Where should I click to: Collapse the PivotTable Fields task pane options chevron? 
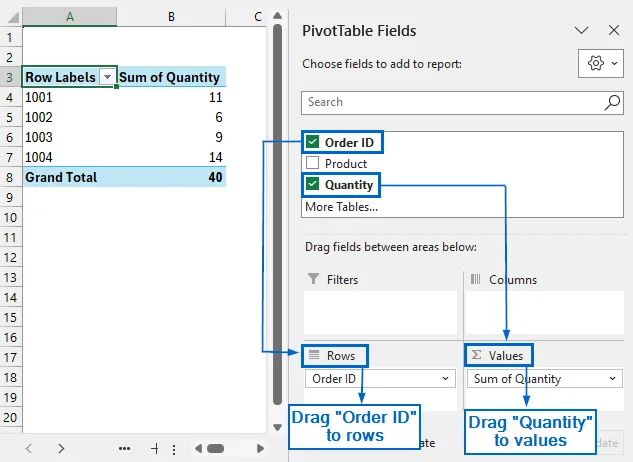[x=581, y=30]
